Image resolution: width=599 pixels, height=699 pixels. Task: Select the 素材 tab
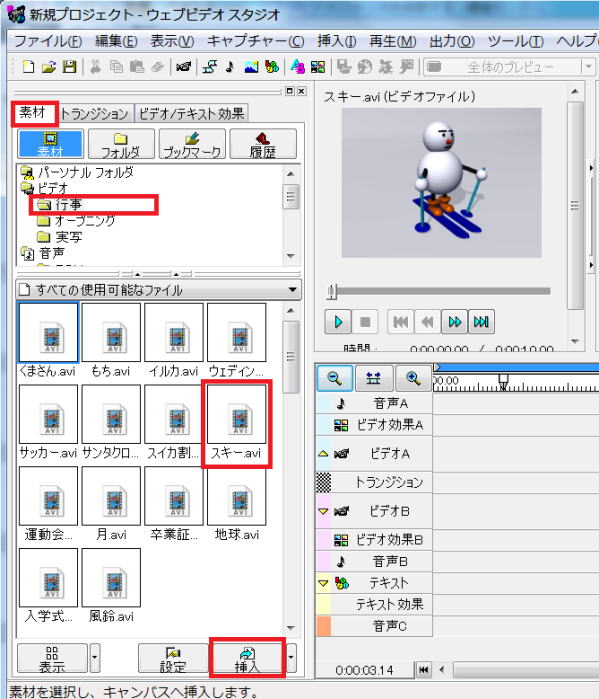[x=33, y=112]
